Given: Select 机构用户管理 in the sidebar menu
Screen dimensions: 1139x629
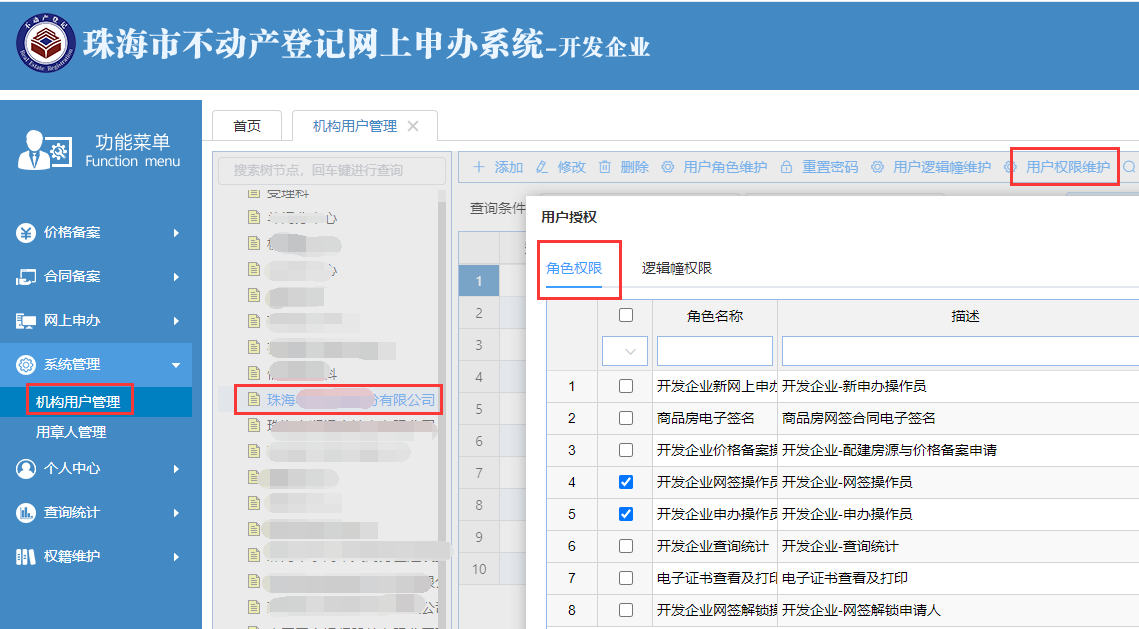Looking at the screenshot, I should (x=78, y=402).
